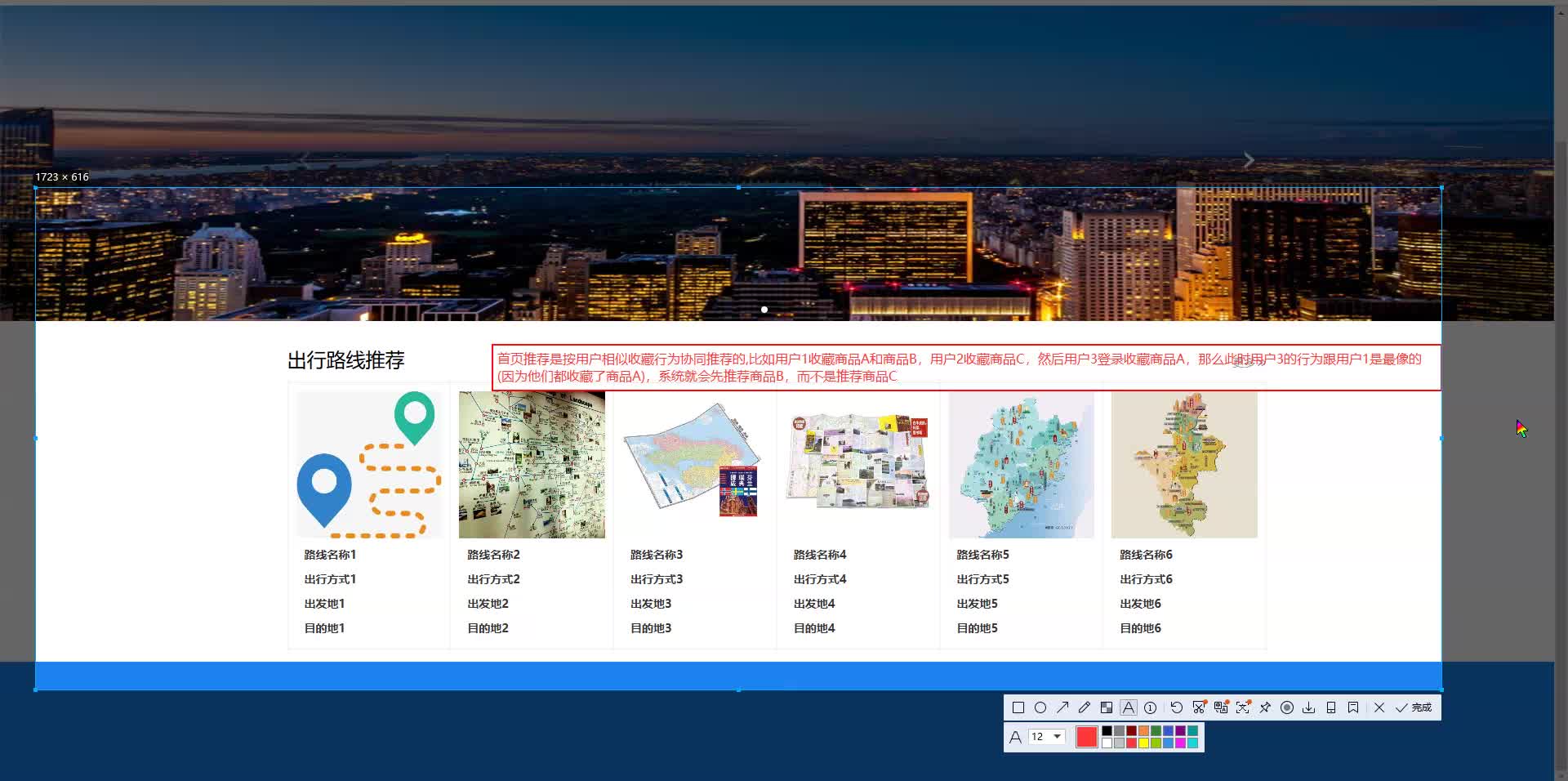The height and width of the screenshot is (781, 1568).
Task: Choose the orange color swatch
Action: (1143, 731)
